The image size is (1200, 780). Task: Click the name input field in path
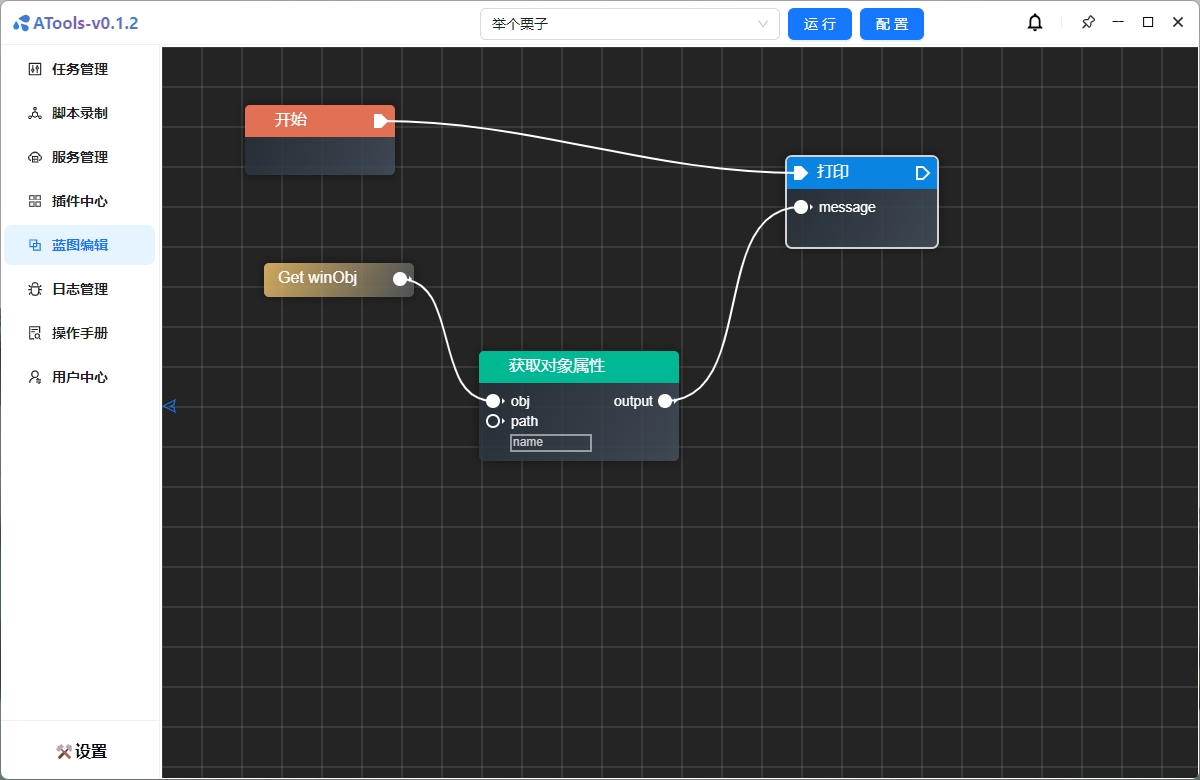550,442
